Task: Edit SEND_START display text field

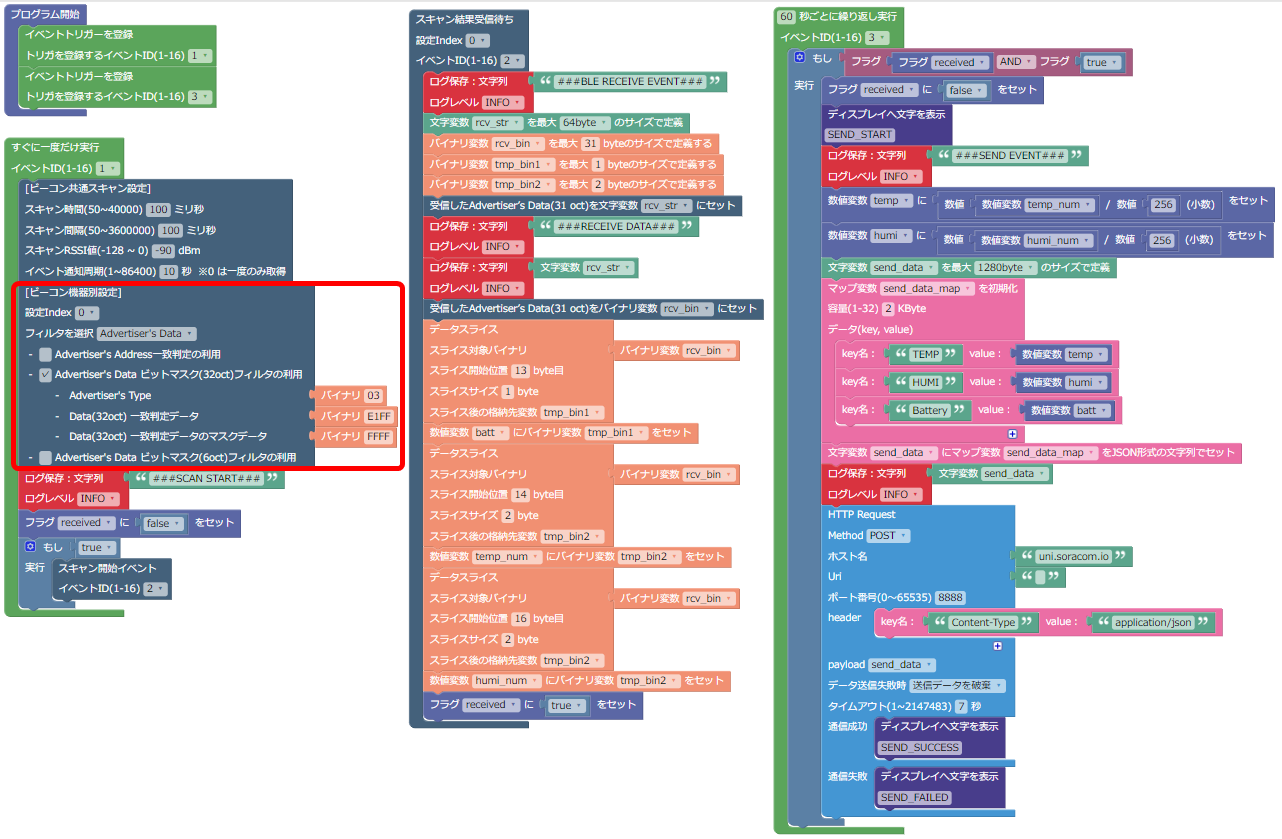Action: pos(861,134)
